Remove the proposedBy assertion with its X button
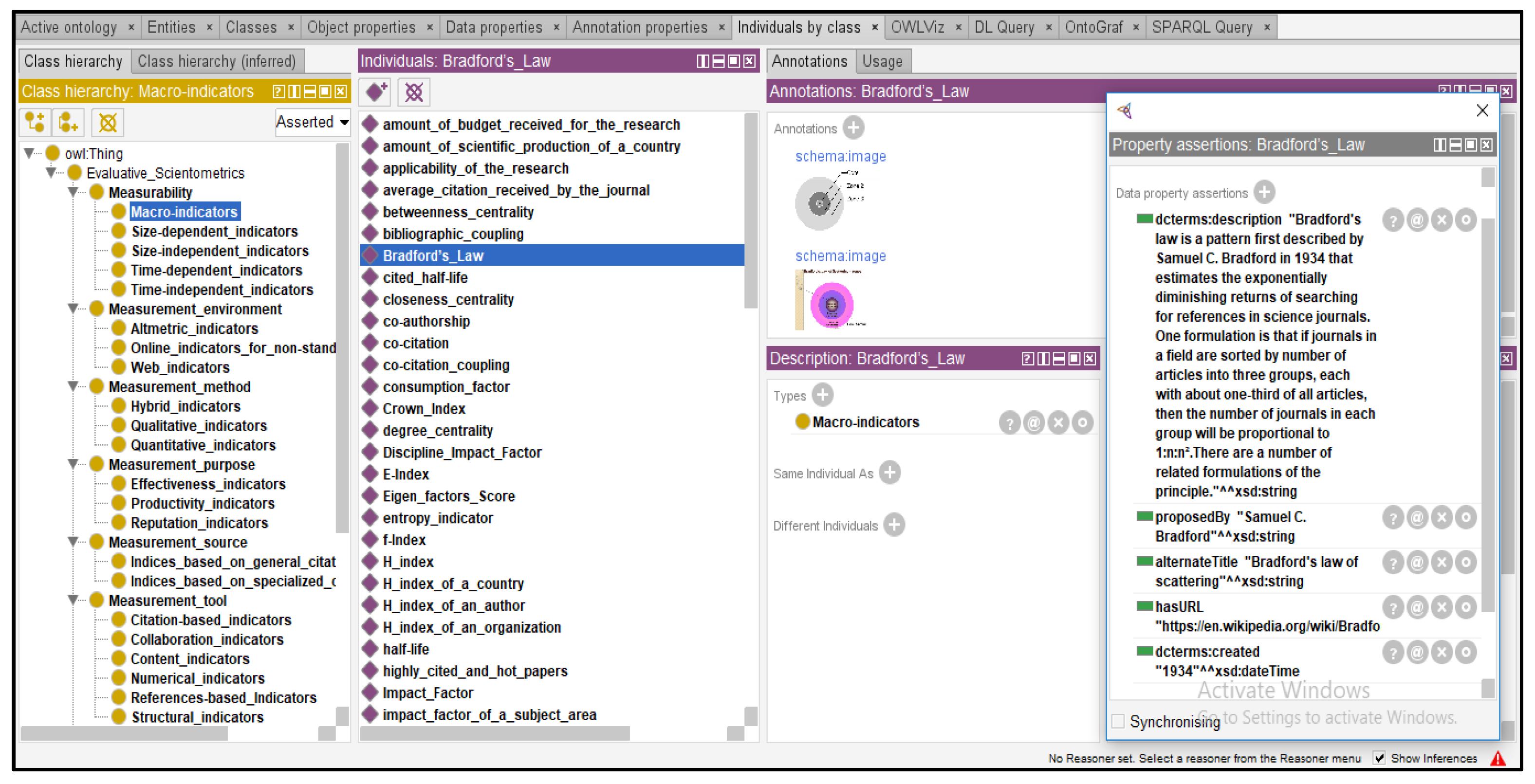The image size is (1535, 784). point(1441,518)
